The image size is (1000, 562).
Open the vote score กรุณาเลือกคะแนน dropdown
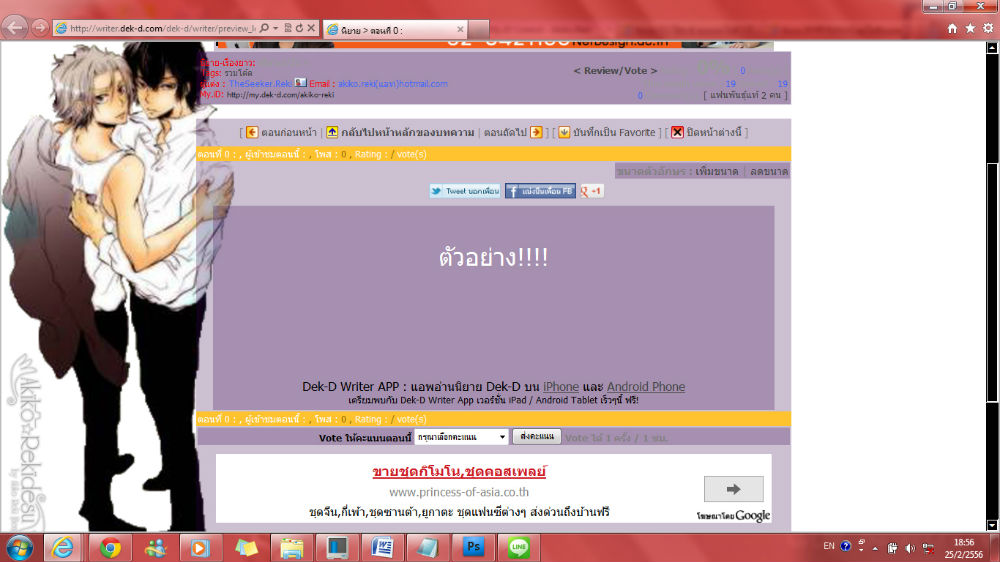461,437
